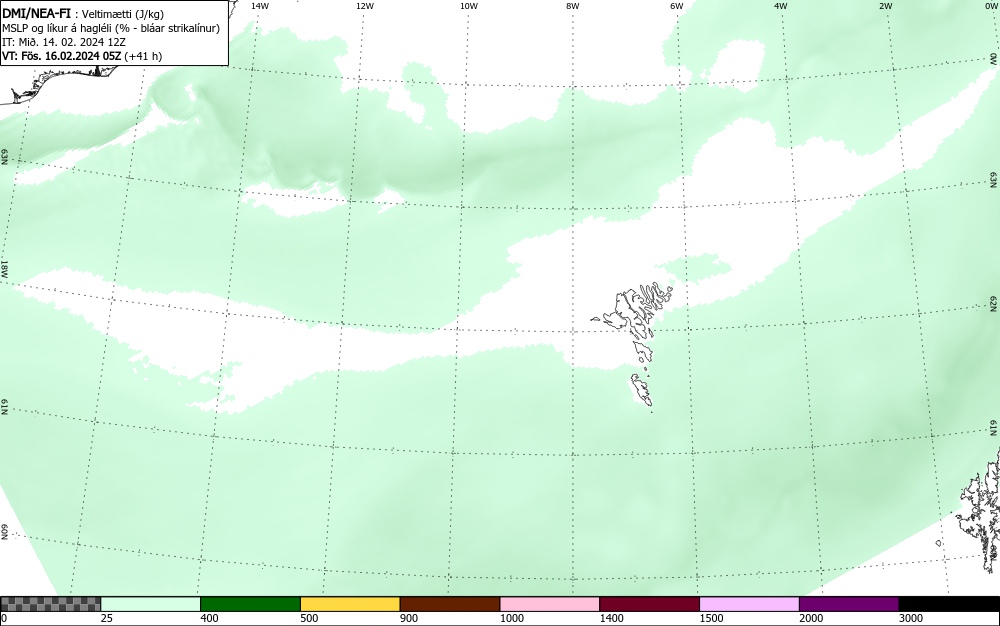
Task: Click the '2000' legend value
Action: click(811, 618)
